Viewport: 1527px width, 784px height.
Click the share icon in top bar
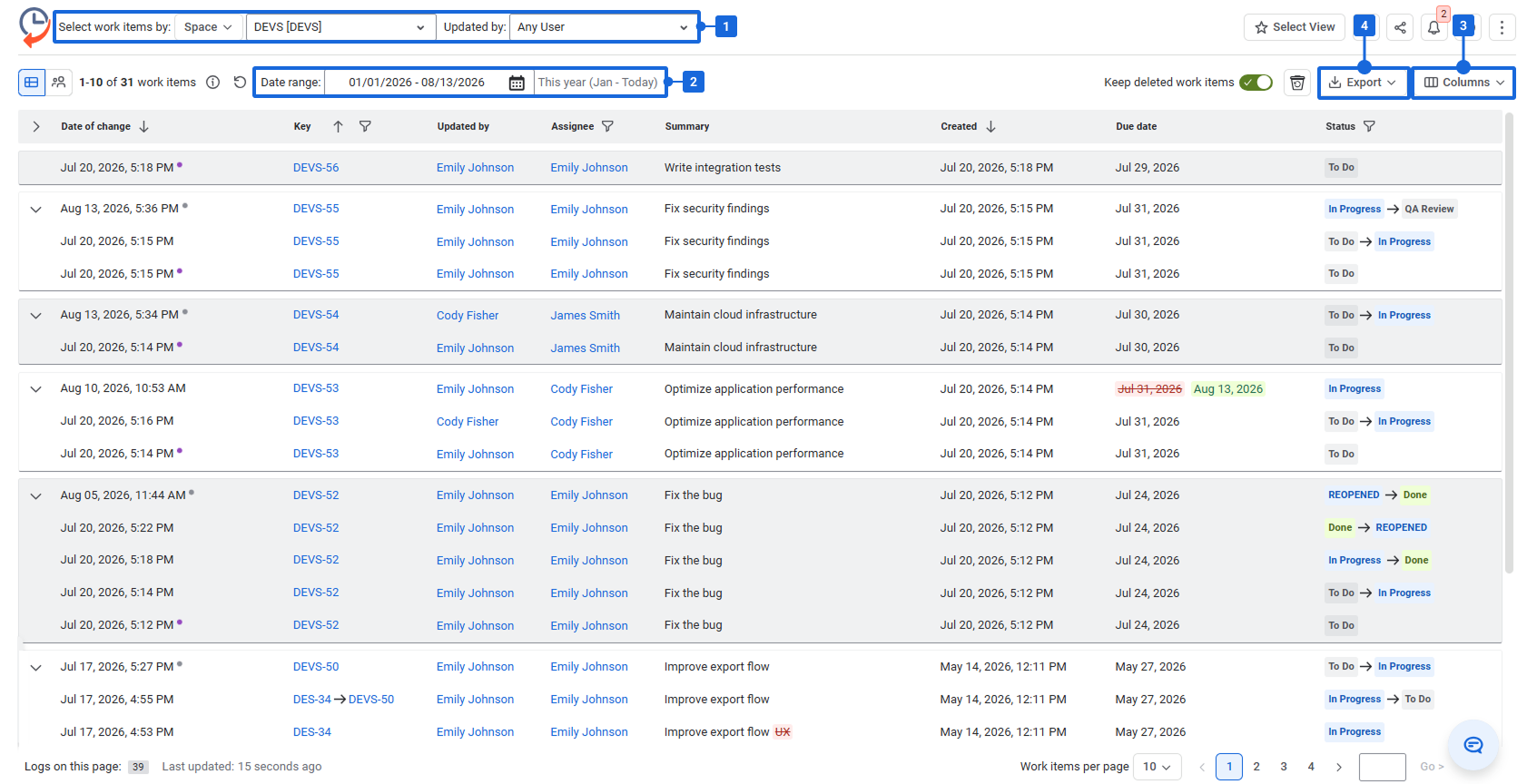[1401, 27]
